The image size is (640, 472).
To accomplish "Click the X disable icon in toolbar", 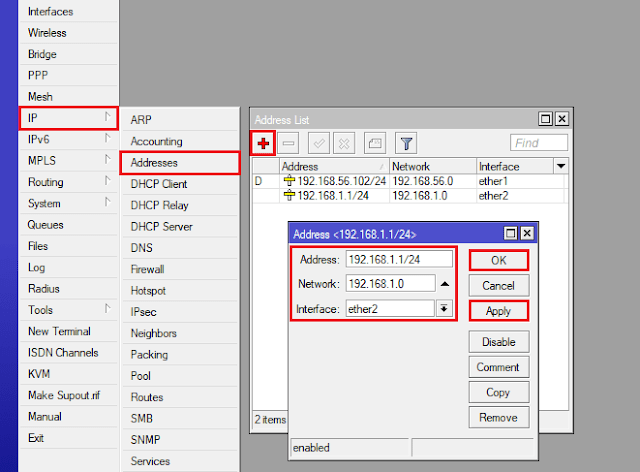I will (344, 143).
